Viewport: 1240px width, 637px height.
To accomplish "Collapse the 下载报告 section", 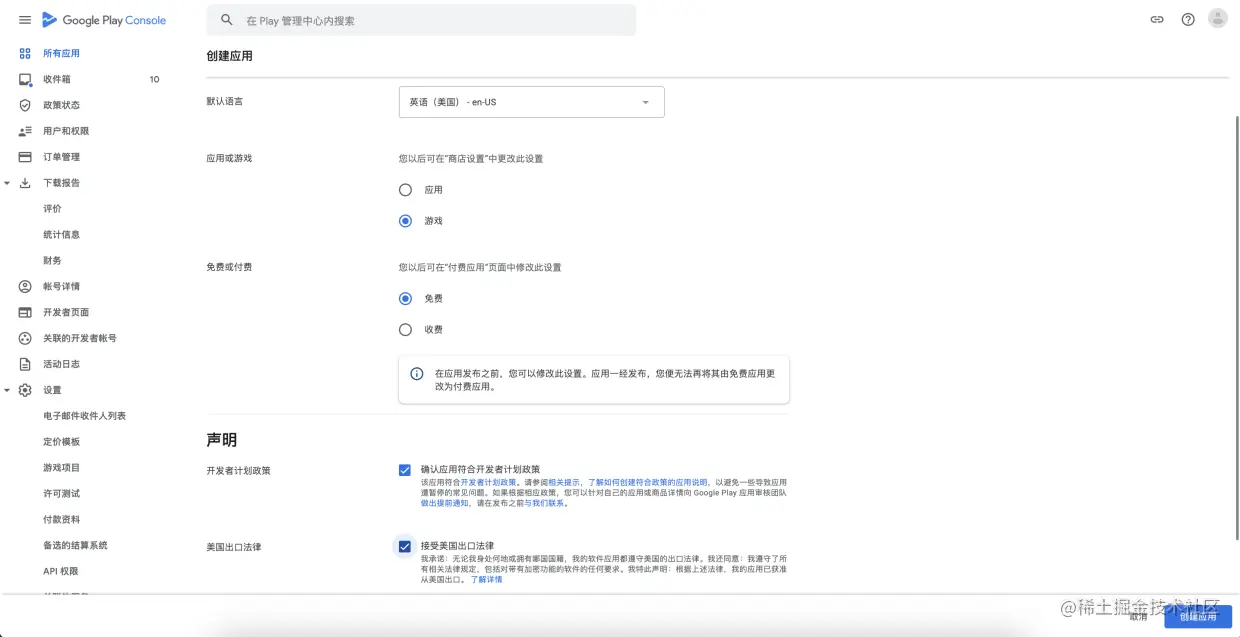I will tap(8, 182).
